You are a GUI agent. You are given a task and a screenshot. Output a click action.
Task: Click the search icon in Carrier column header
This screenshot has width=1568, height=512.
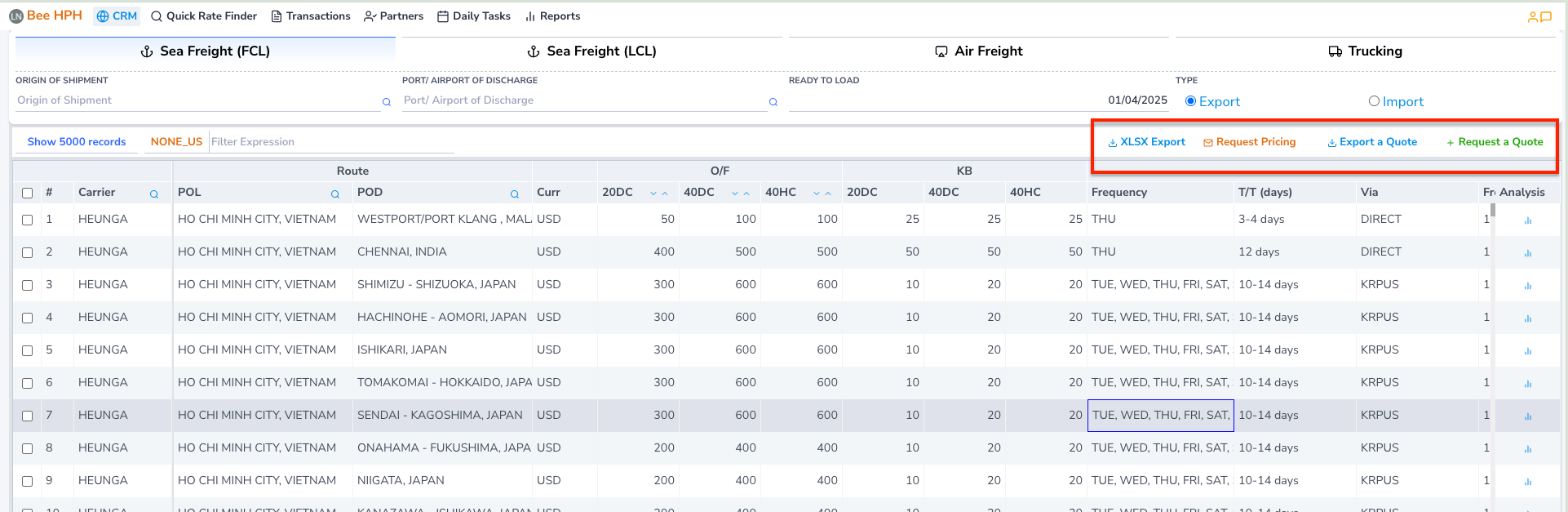click(x=153, y=194)
